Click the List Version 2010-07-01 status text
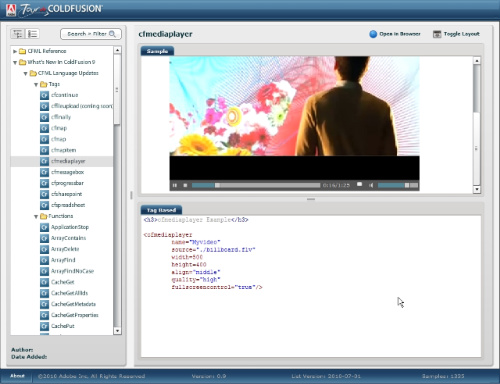This screenshot has width=500, height=384. point(326,376)
